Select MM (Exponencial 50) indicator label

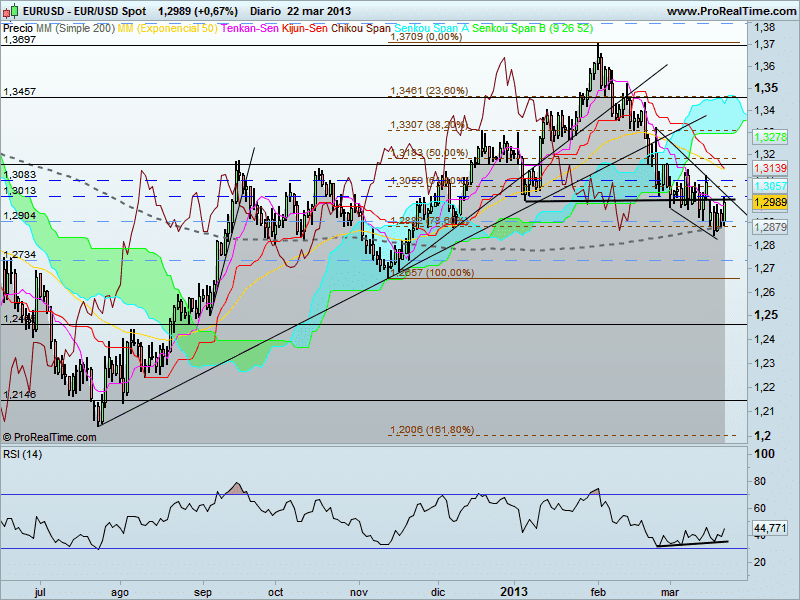click(167, 29)
